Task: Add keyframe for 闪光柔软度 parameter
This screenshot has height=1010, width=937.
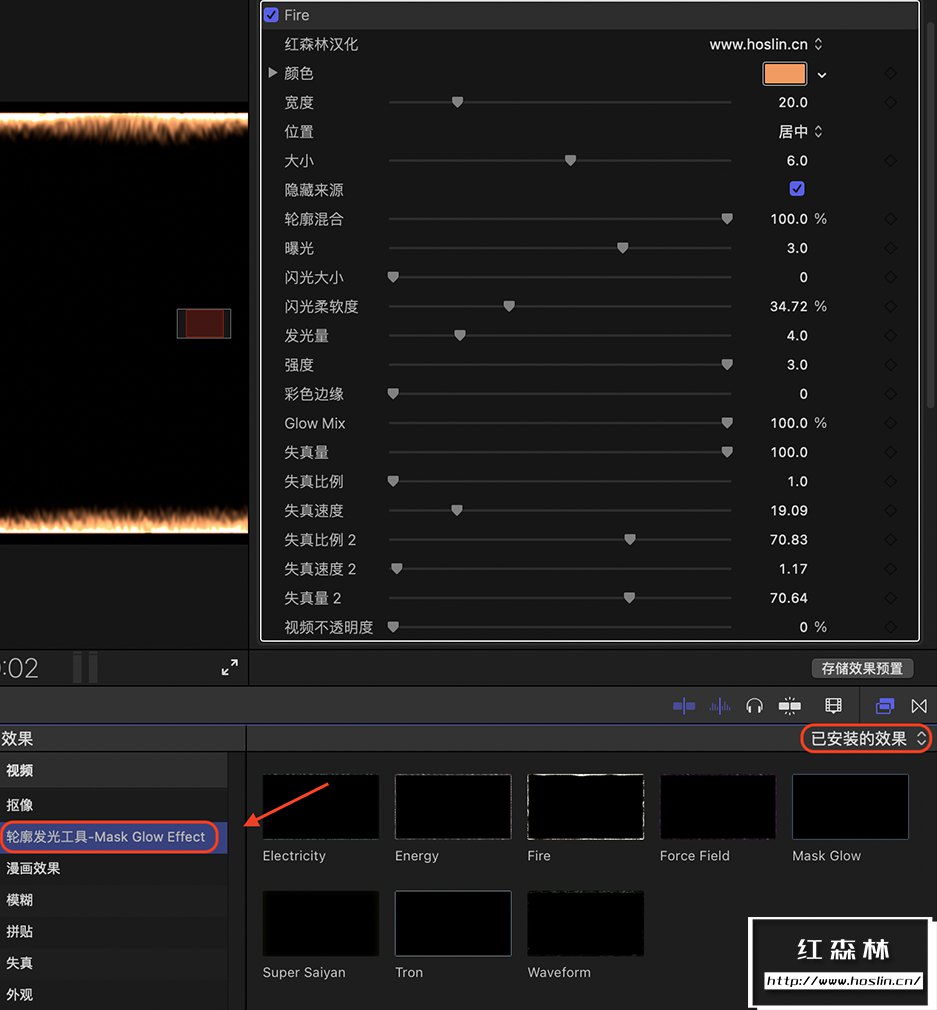Action: 891,307
